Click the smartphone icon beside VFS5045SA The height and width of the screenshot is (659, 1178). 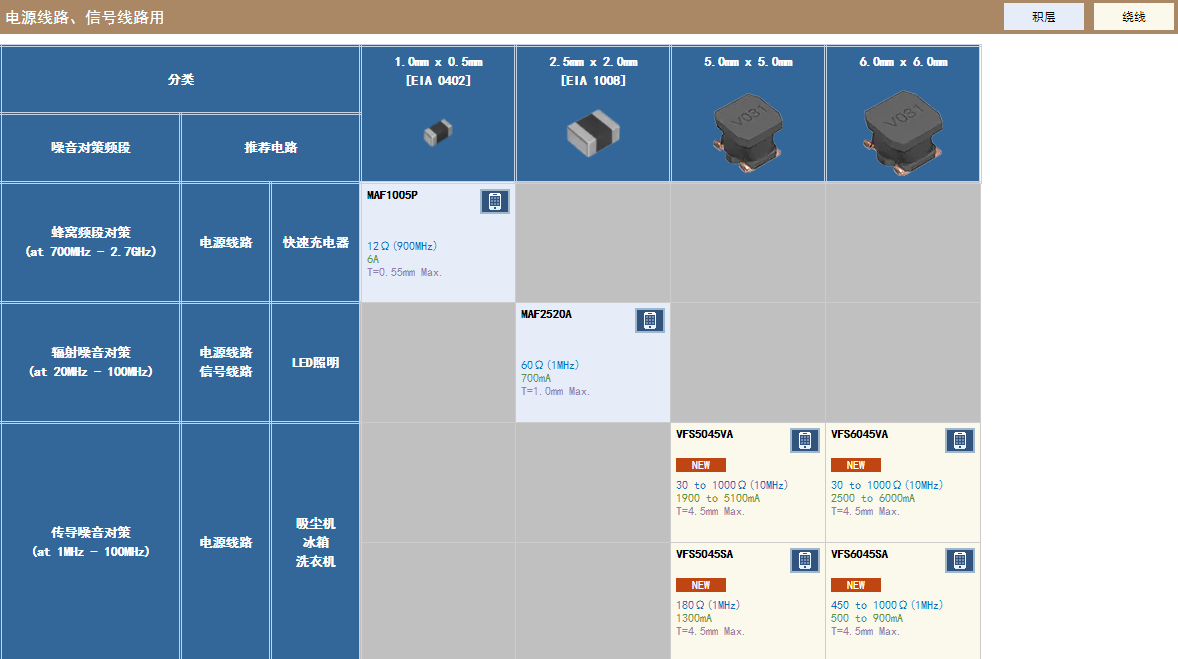pyautogui.click(x=804, y=561)
